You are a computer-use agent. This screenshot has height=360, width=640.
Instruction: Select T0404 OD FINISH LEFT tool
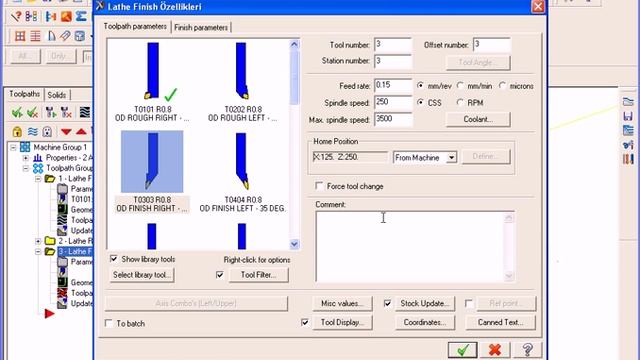coord(242,172)
